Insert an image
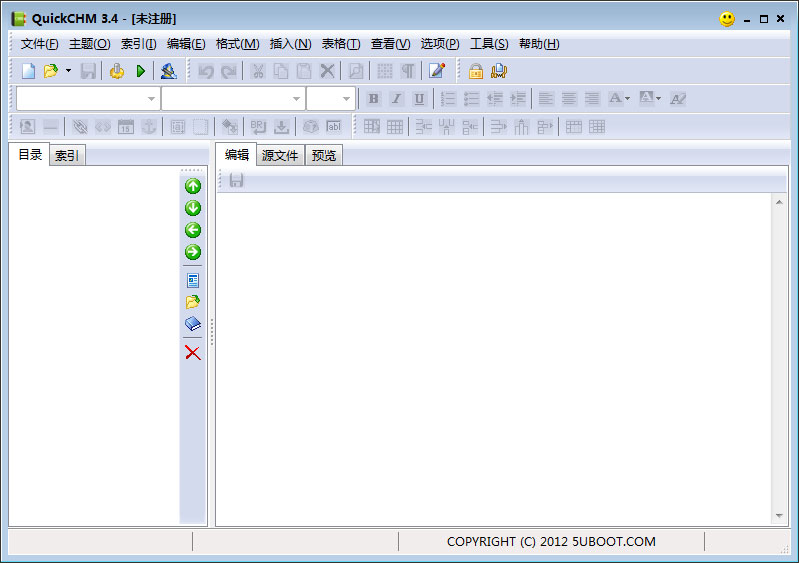Viewport: 799px width, 563px height. pos(28,127)
